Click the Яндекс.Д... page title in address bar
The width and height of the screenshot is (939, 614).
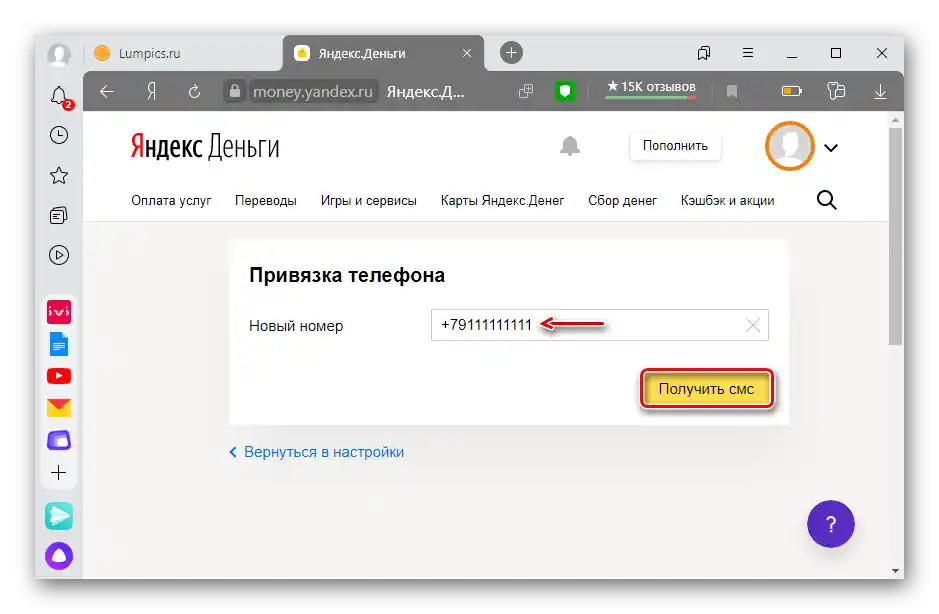coord(425,92)
